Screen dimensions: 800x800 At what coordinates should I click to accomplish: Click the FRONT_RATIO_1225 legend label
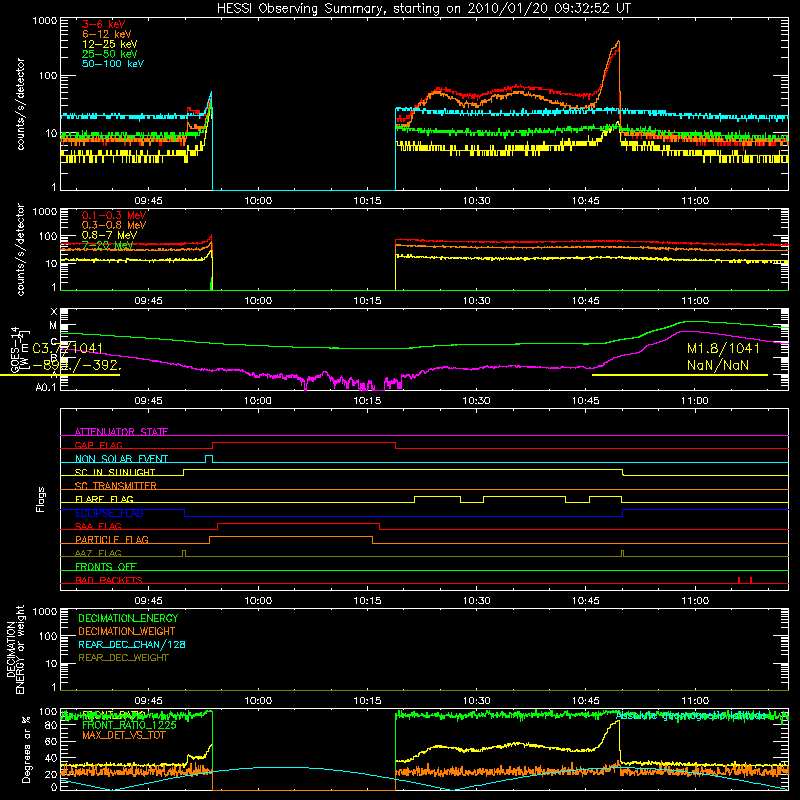point(129,725)
